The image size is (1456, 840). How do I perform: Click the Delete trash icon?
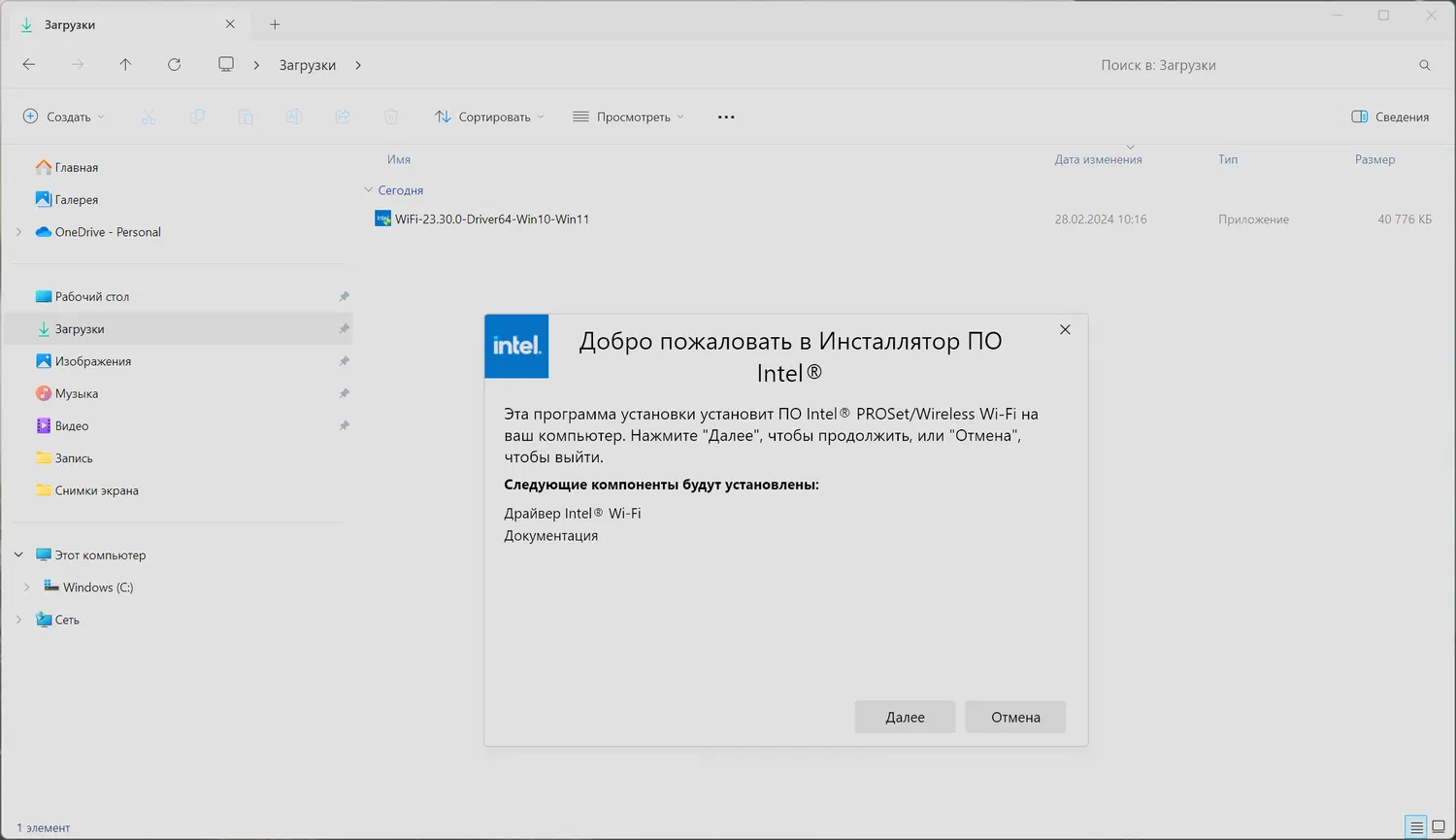(391, 117)
